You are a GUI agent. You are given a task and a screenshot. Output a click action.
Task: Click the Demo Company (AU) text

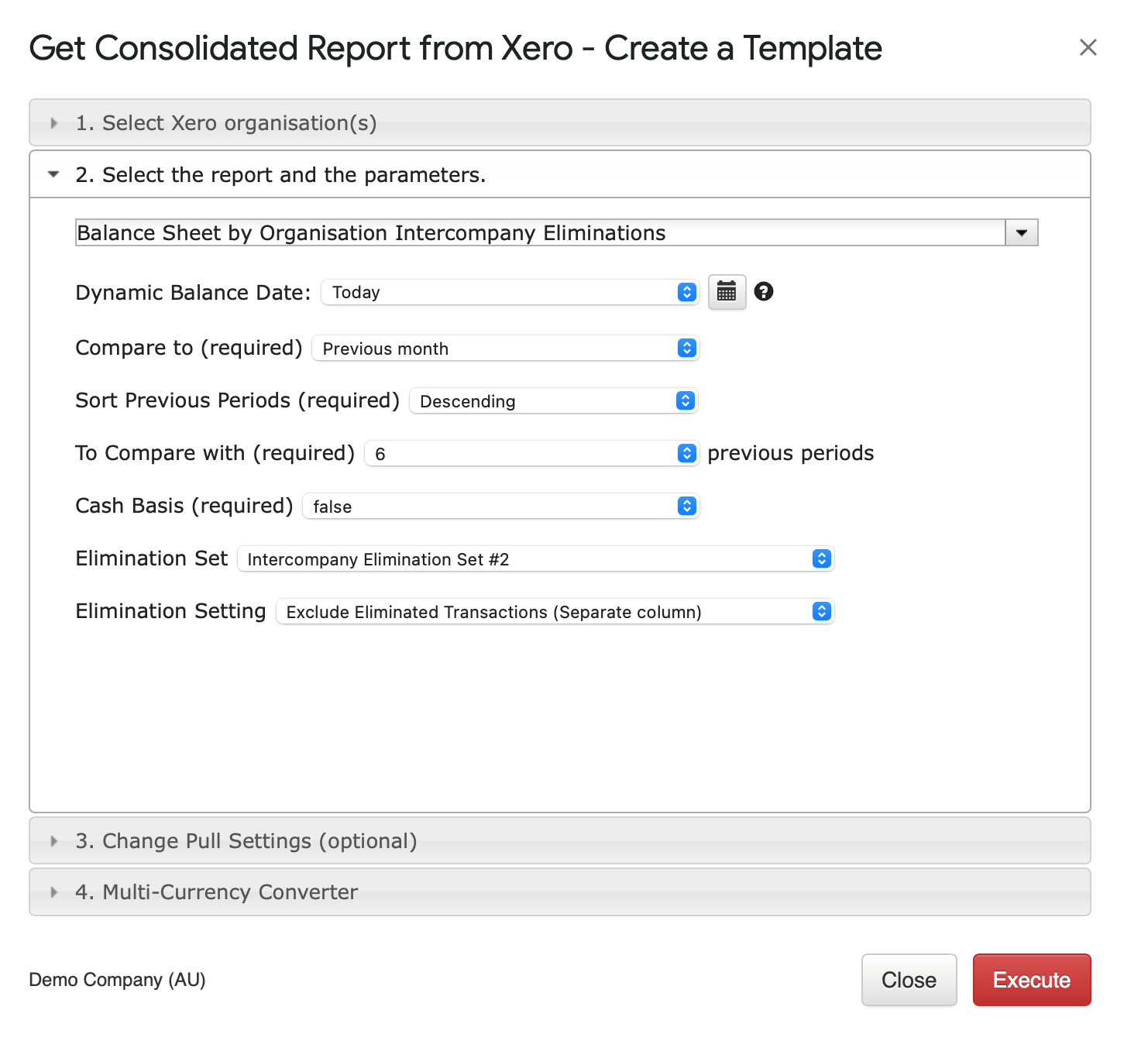point(117,980)
